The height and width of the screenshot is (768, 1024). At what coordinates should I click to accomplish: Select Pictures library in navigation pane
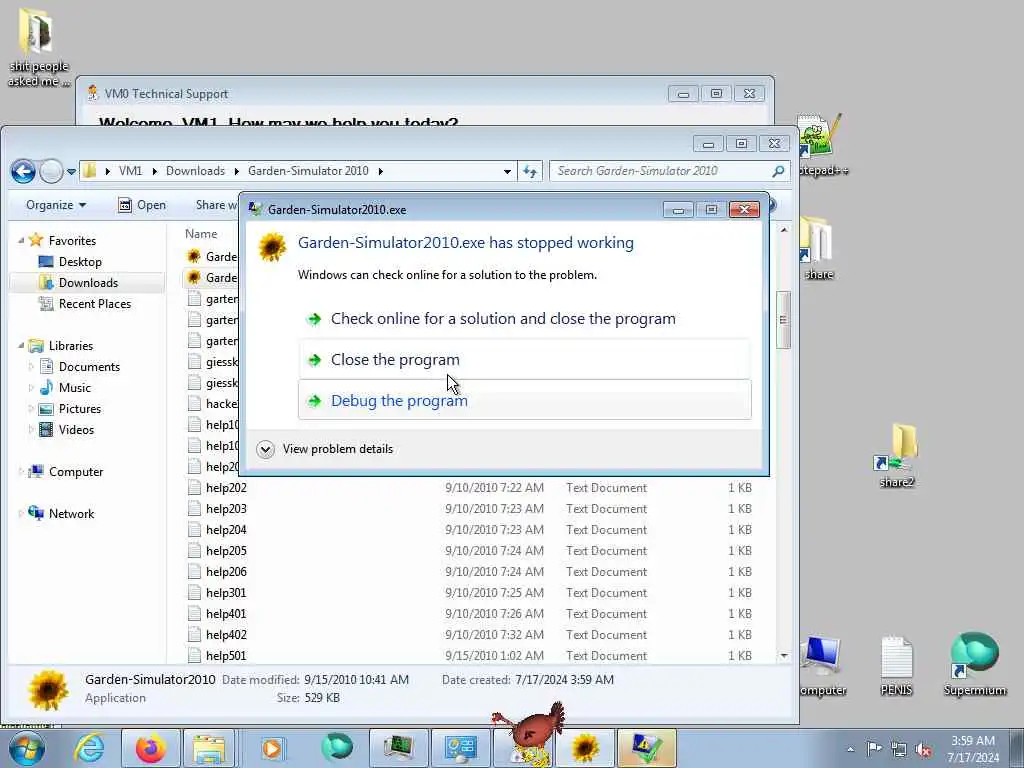(80, 409)
